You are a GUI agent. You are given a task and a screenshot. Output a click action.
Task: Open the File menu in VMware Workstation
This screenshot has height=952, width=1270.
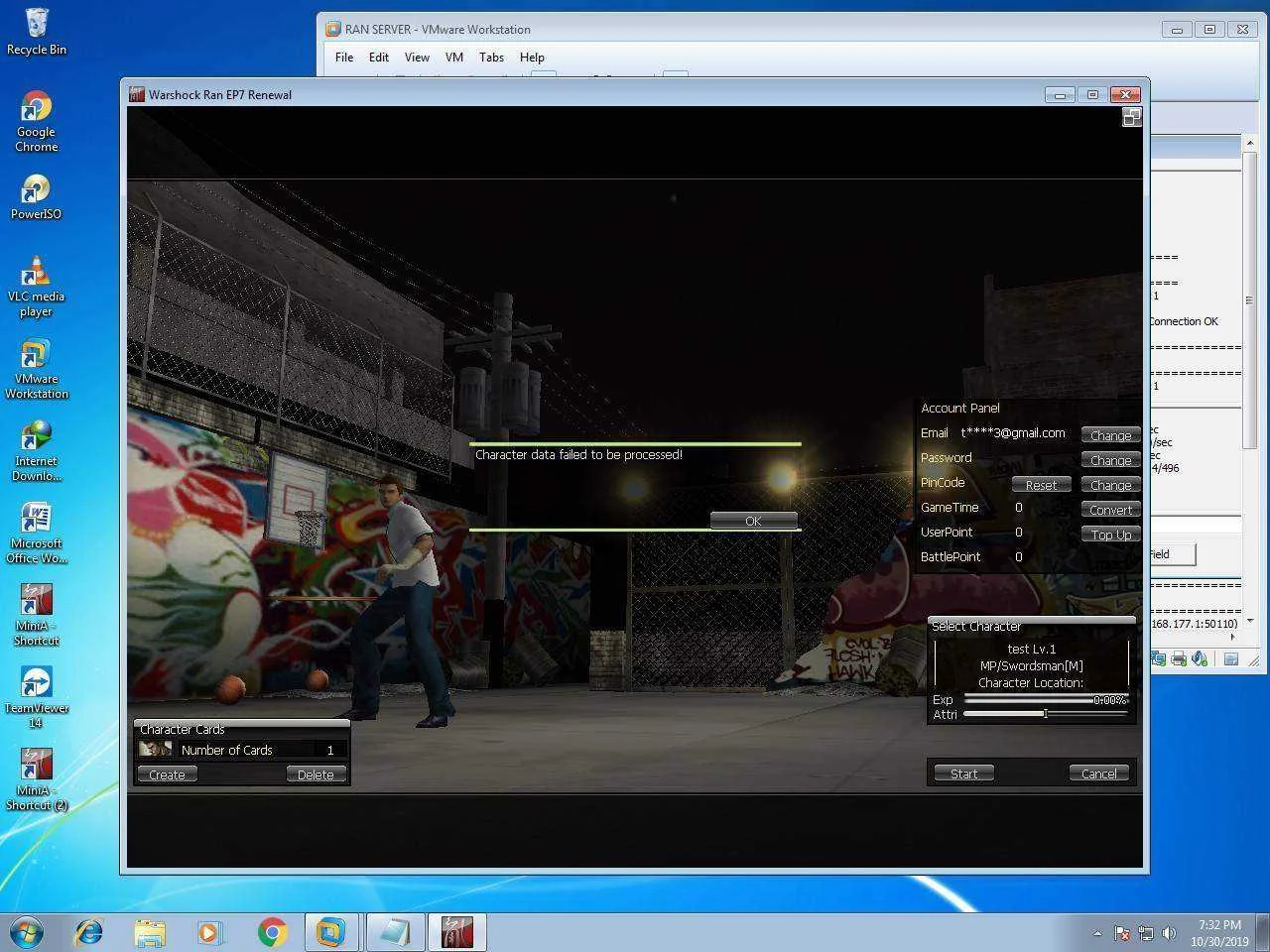click(344, 58)
